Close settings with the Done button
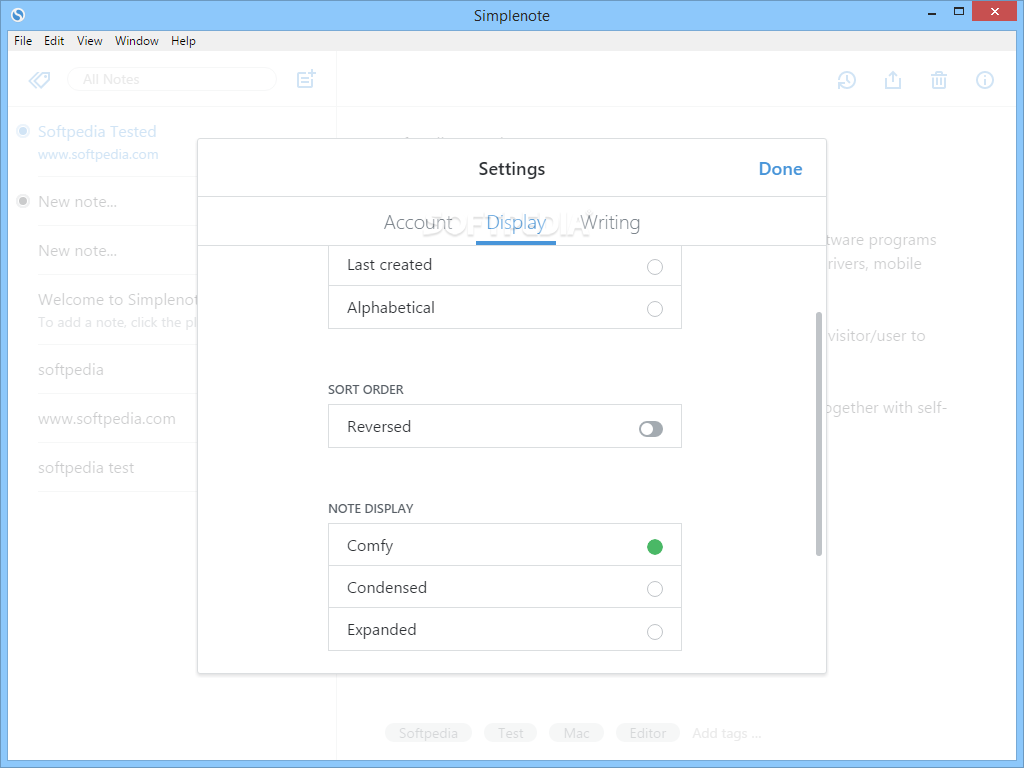 780,168
